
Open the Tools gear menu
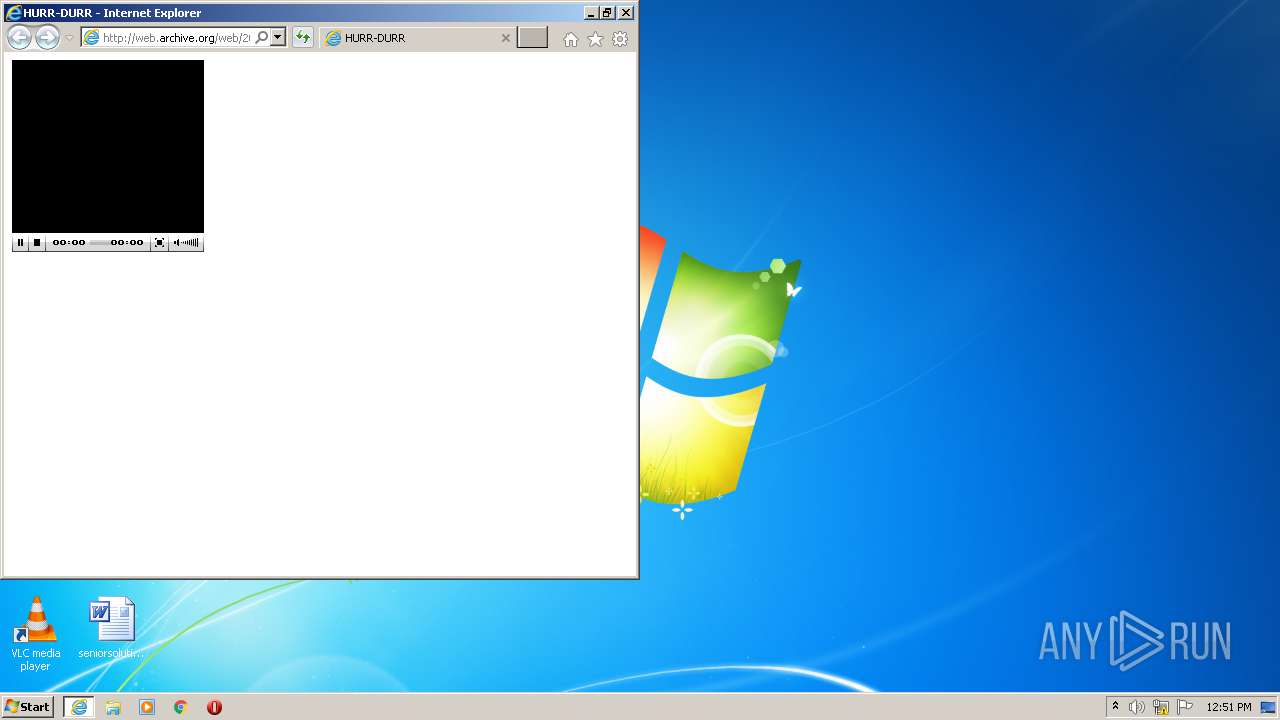point(620,39)
